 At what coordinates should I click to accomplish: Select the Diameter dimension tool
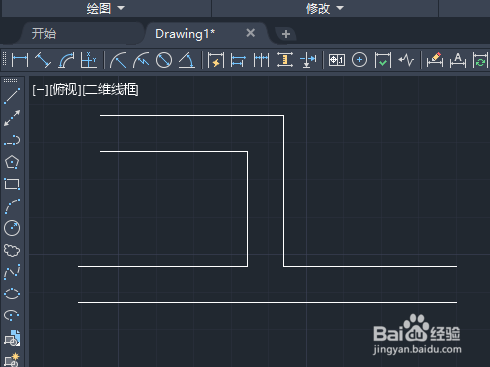[164, 60]
